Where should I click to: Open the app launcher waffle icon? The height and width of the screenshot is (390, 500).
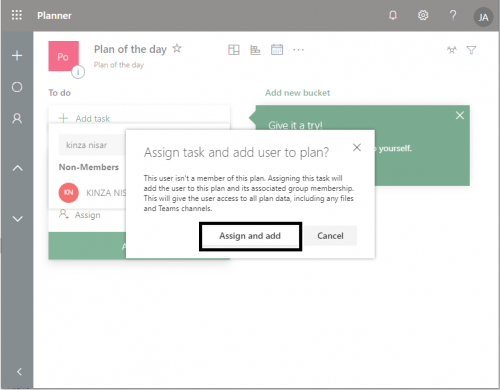pos(17,15)
